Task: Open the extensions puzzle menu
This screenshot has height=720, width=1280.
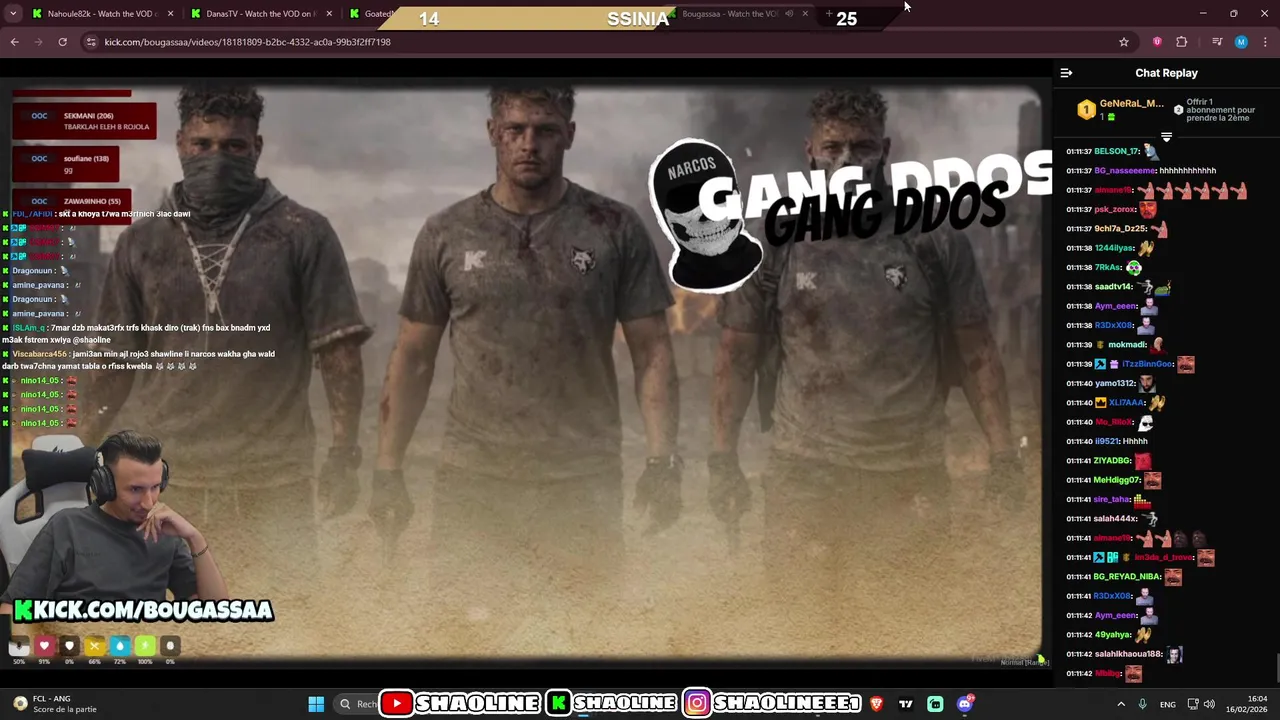Action: pos(1182,42)
